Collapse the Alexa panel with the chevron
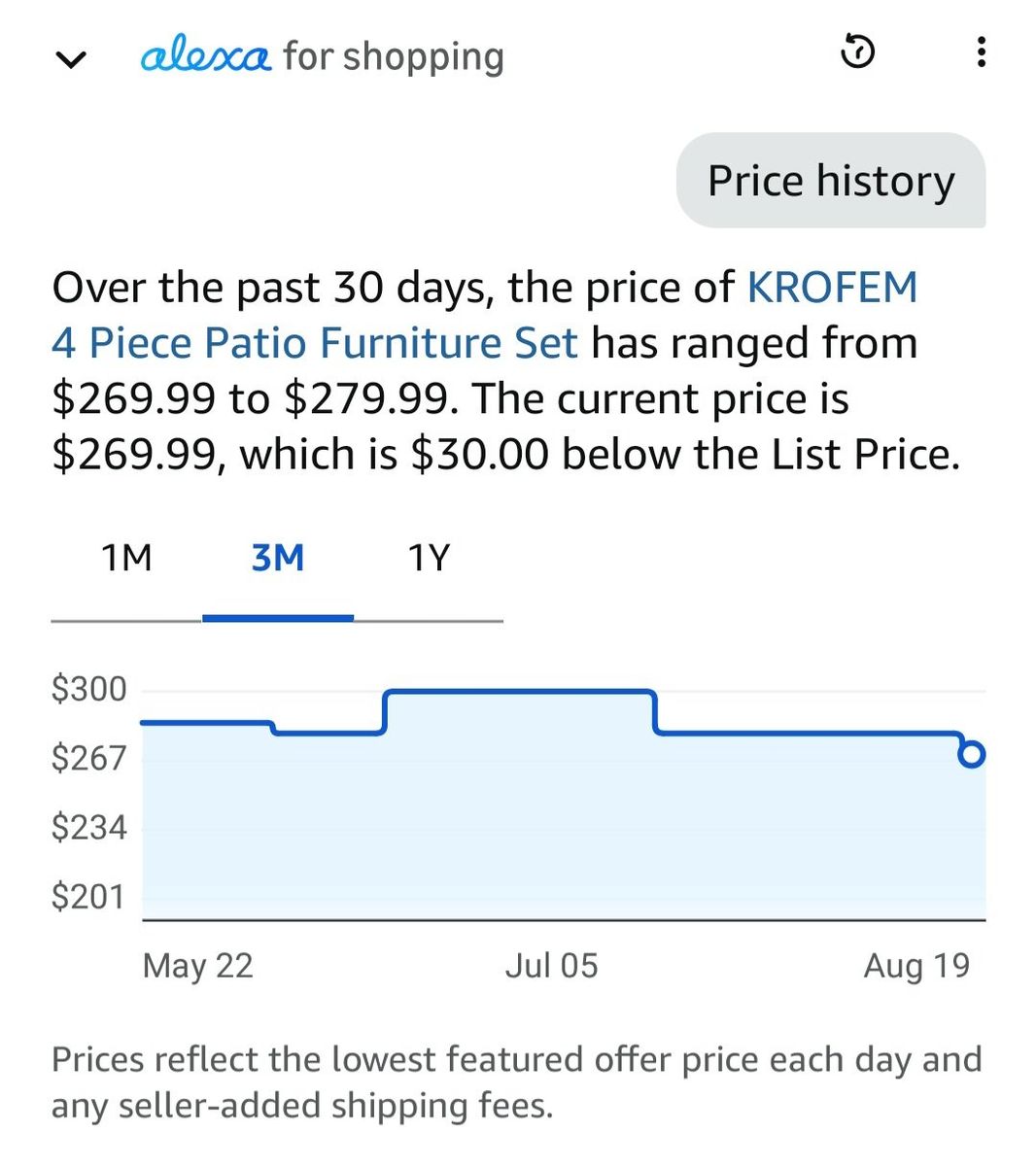1036x1166 pixels. (71, 60)
